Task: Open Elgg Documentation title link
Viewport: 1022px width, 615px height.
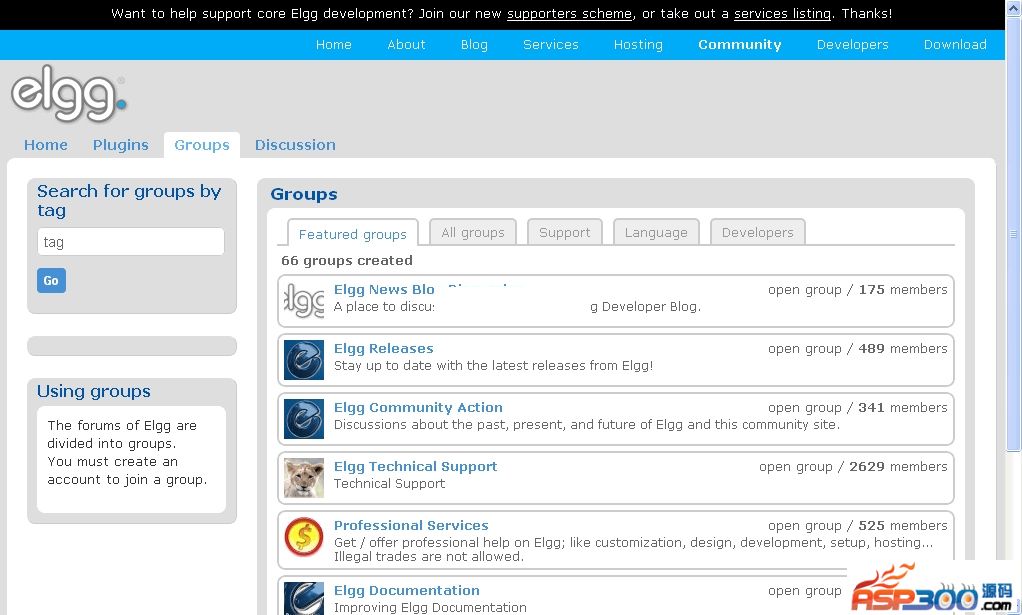Action: point(407,590)
